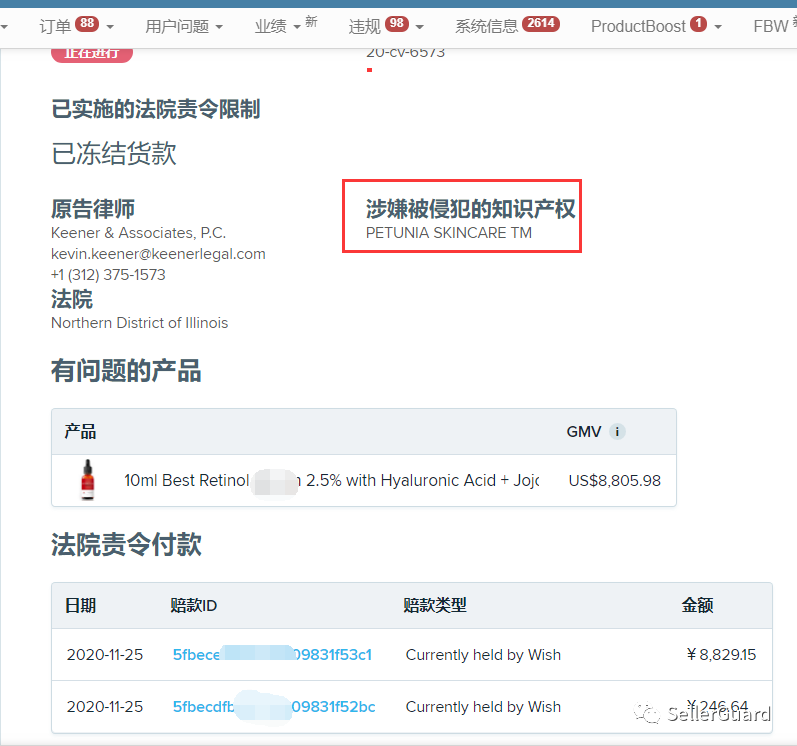The width and height of the screenshot is (797, 746).
Task: Click the ProductBoost notification badge
Action: (698, 23)
